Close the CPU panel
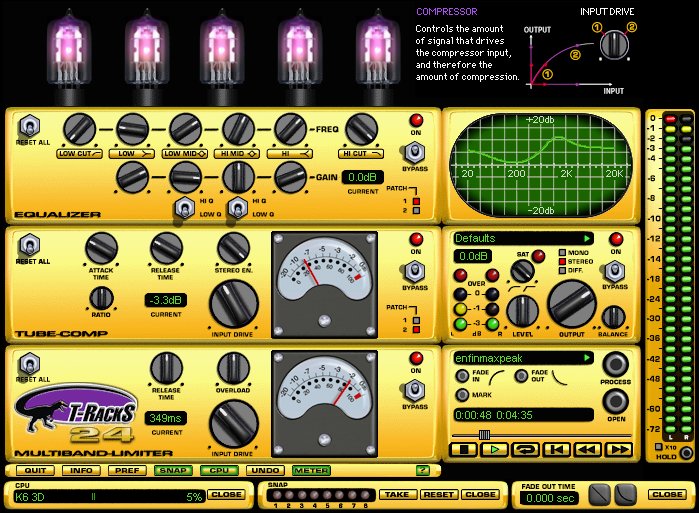The height and width of the screenshot is (513, 699). (x=226, y=494)
